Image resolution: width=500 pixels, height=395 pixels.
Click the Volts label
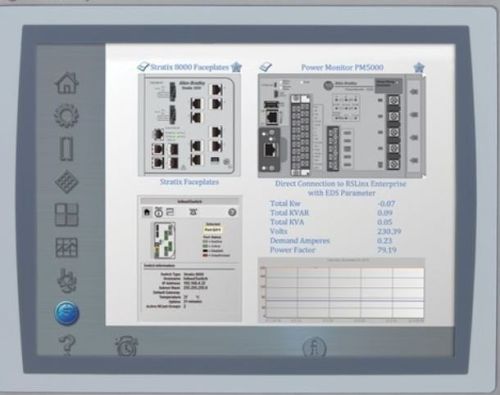coord(279,231)
